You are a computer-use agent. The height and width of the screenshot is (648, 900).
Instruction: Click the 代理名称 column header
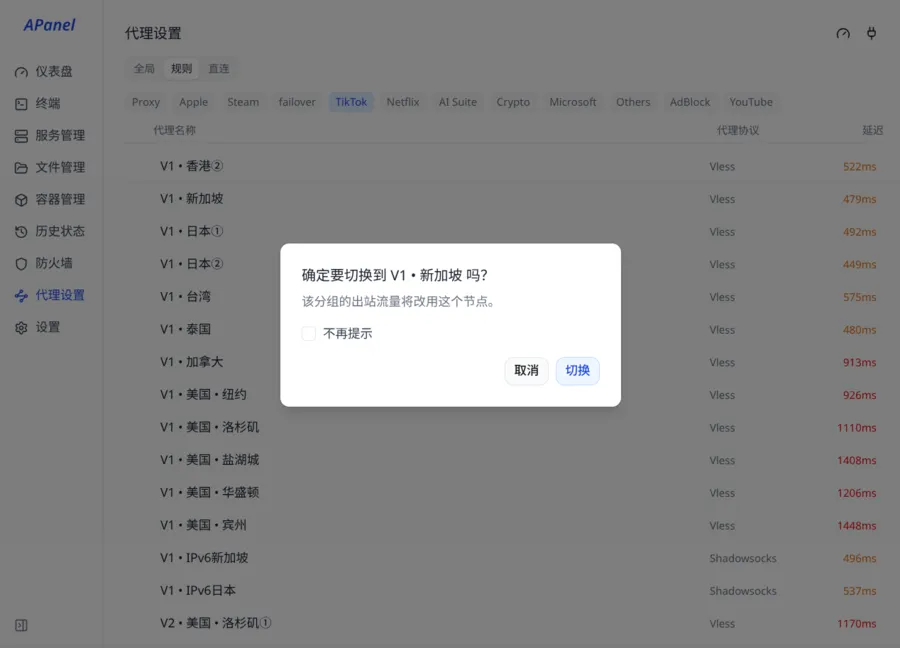[174, 131]
